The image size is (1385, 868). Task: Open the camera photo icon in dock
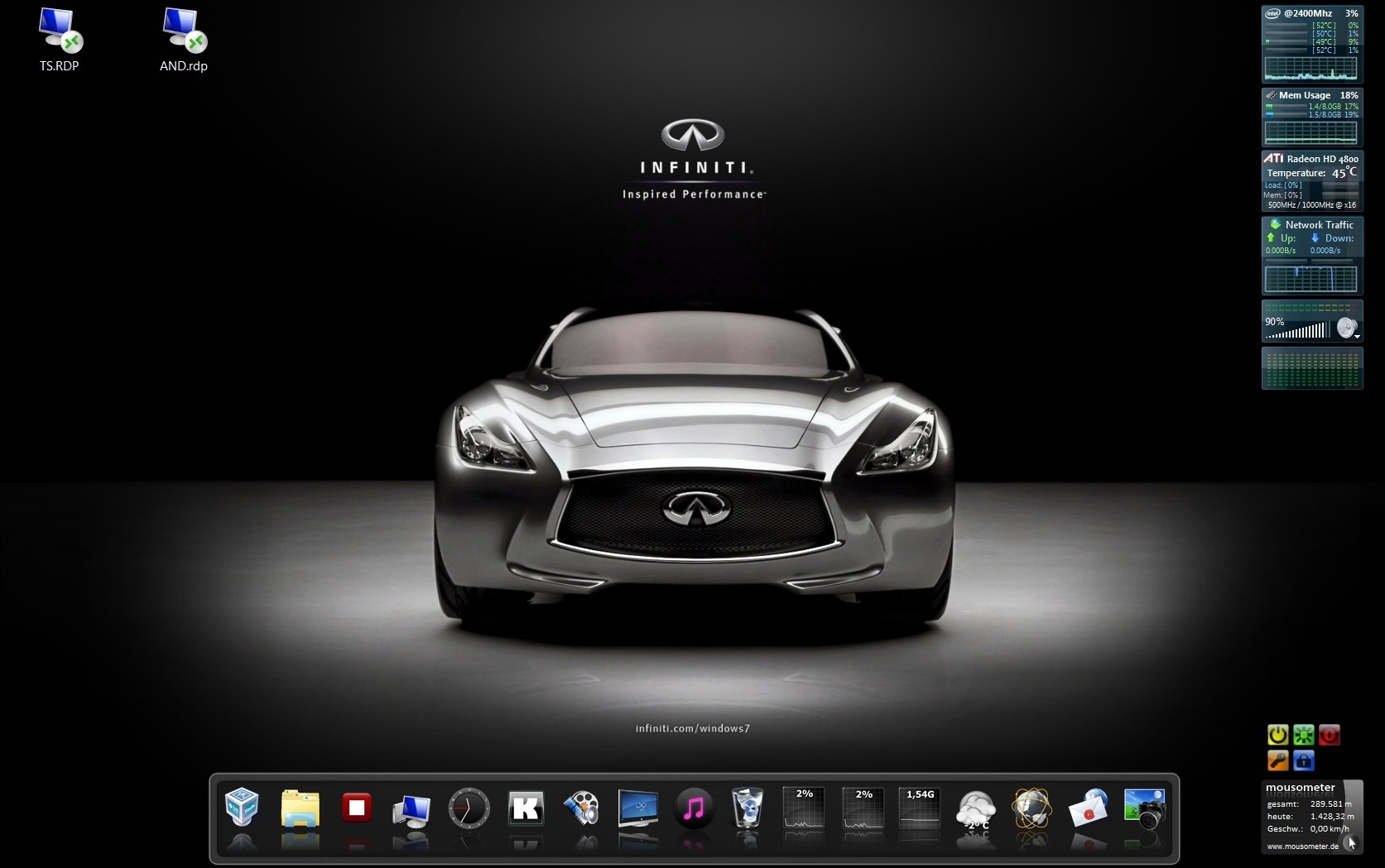pyautogui.click(x=1145, y=808)
